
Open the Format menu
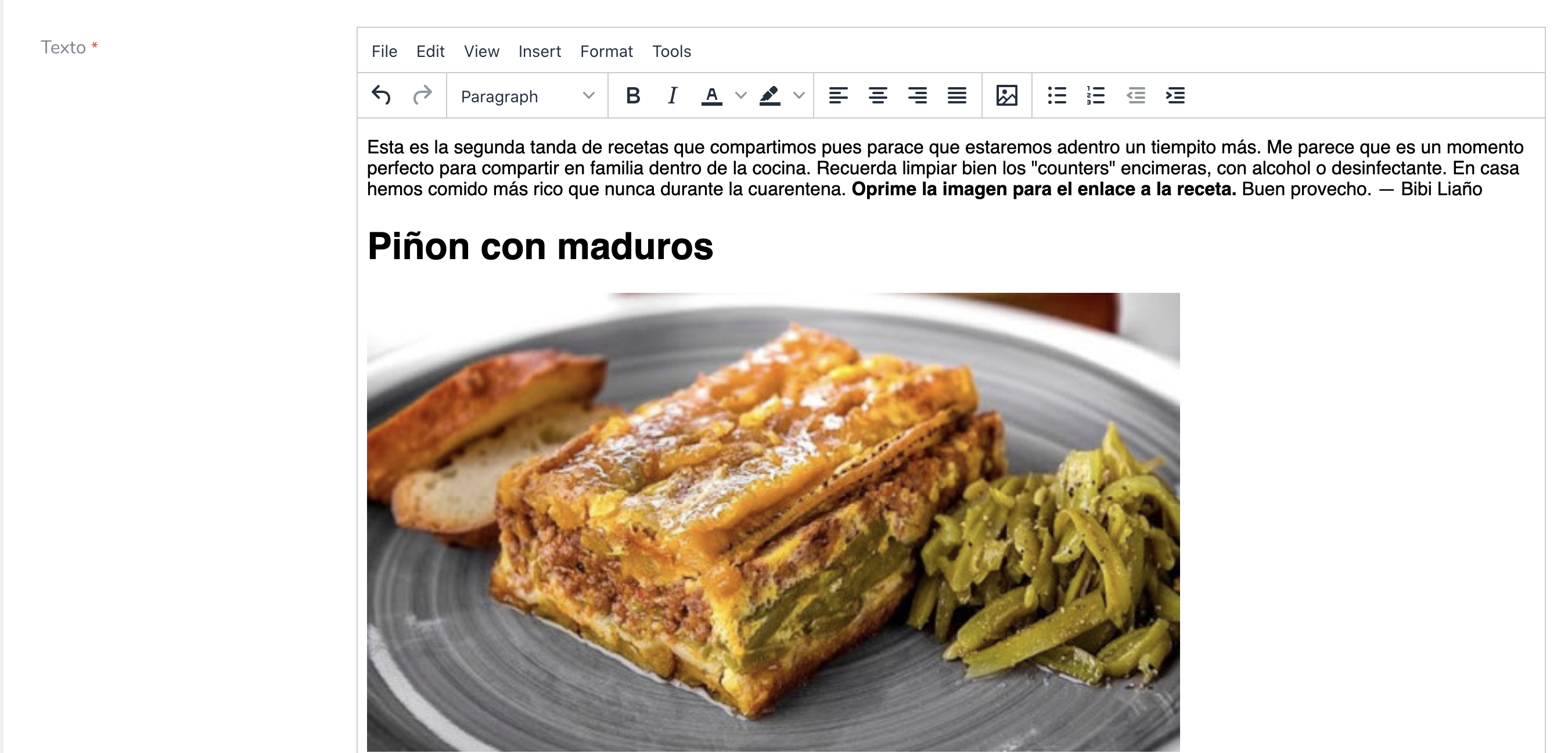pyautogui.click(x=606, y=51)
